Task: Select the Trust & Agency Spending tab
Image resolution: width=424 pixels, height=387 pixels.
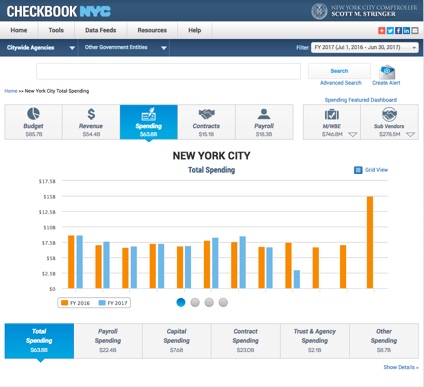Action: point(315,341)
